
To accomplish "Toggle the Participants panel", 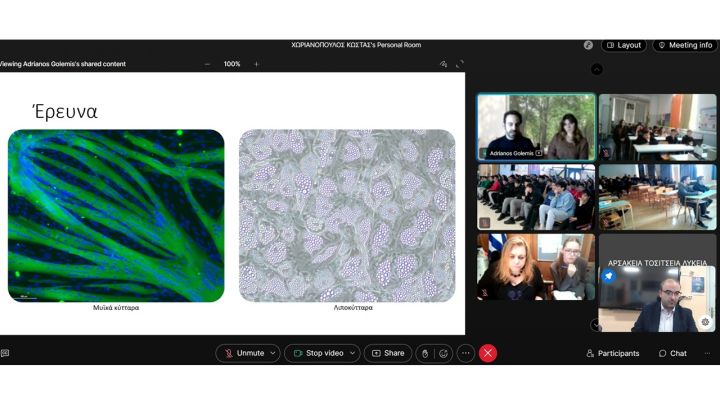I will [x=612, y=353].
